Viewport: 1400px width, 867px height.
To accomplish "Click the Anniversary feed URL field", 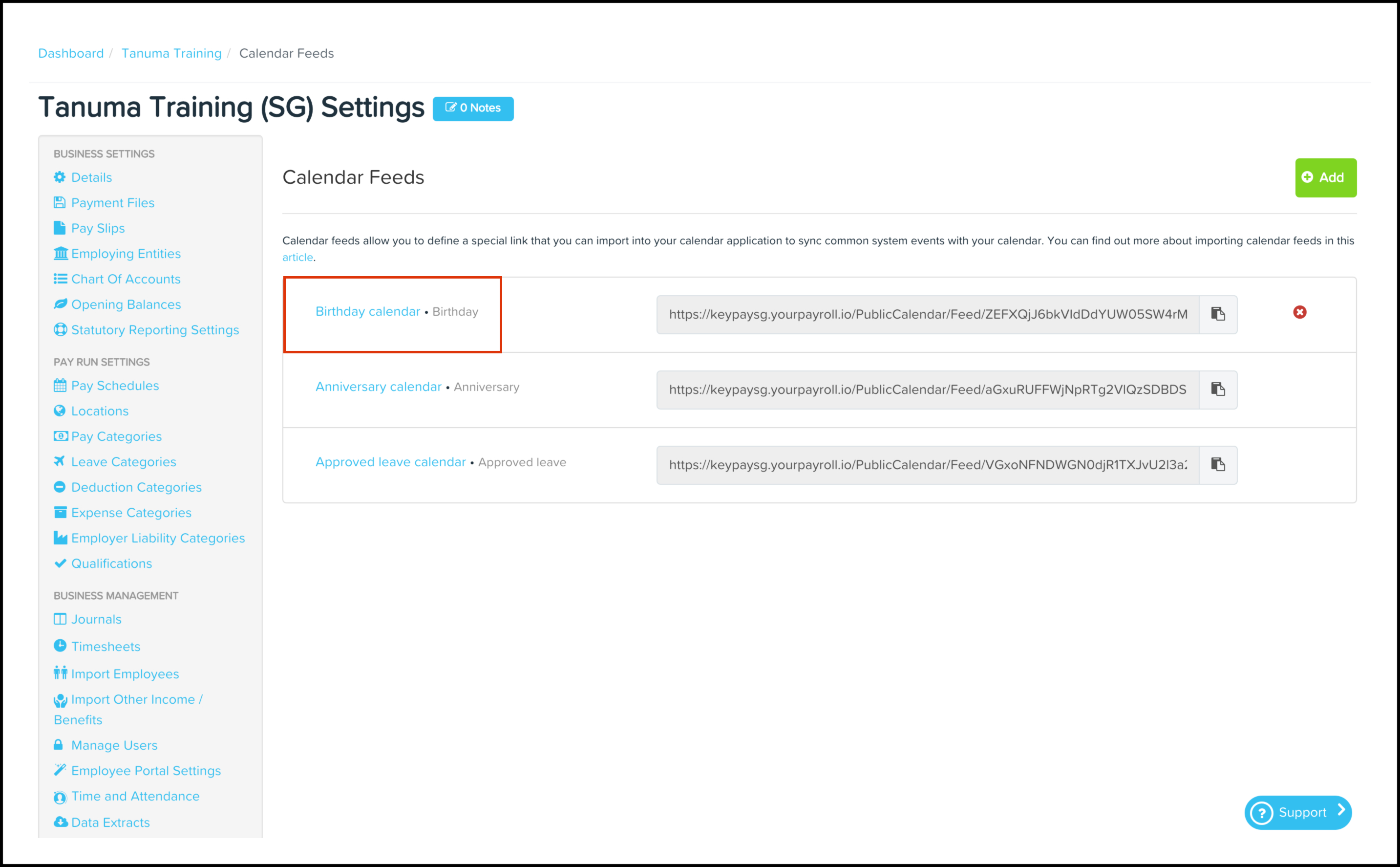I will click(x=927, y=390).
